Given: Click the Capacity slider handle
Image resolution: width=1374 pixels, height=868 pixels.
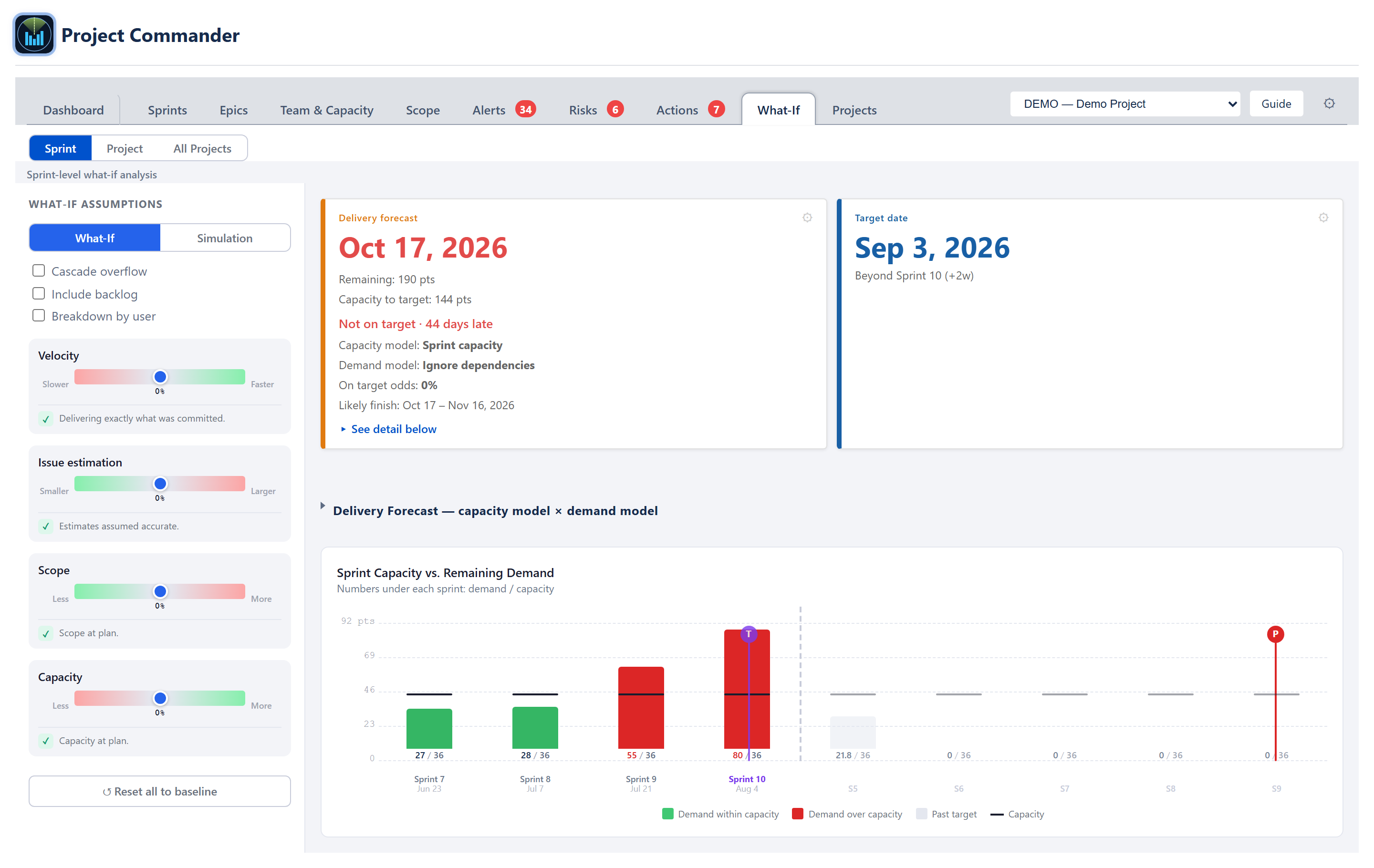Looking at the screenshot, I should pos(160,698).
